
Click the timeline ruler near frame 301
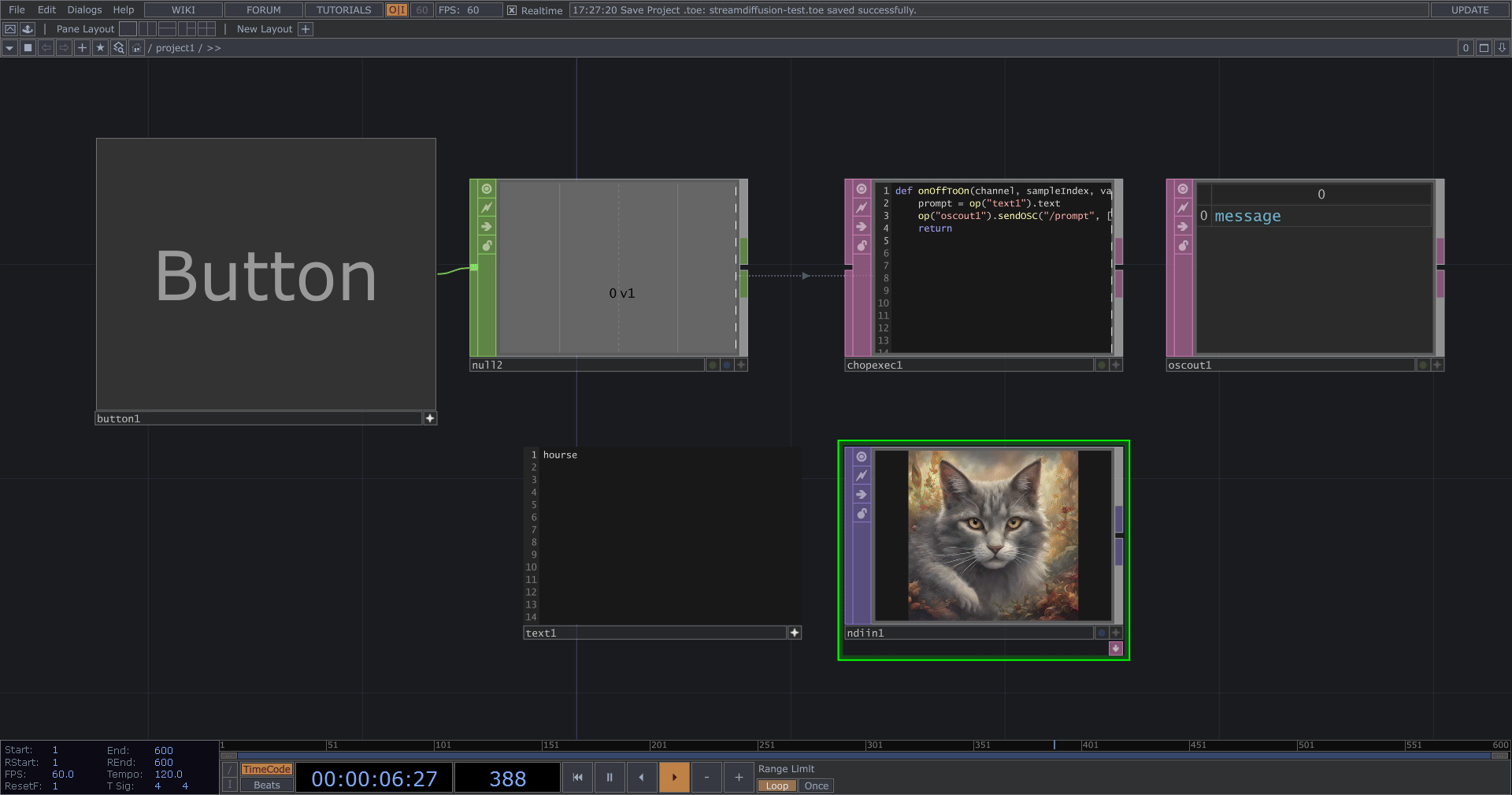click(x=874, y=745)
